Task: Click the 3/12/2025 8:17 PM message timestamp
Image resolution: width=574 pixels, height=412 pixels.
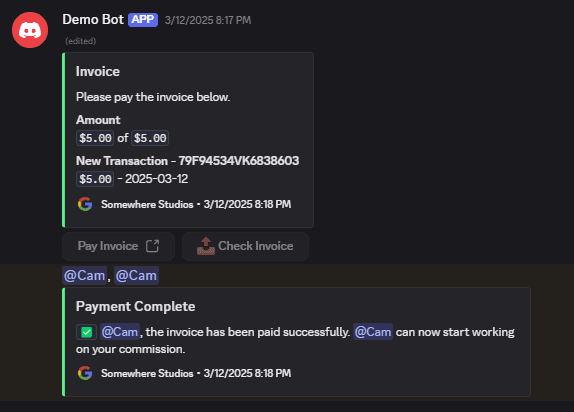Action: (208, 20)
